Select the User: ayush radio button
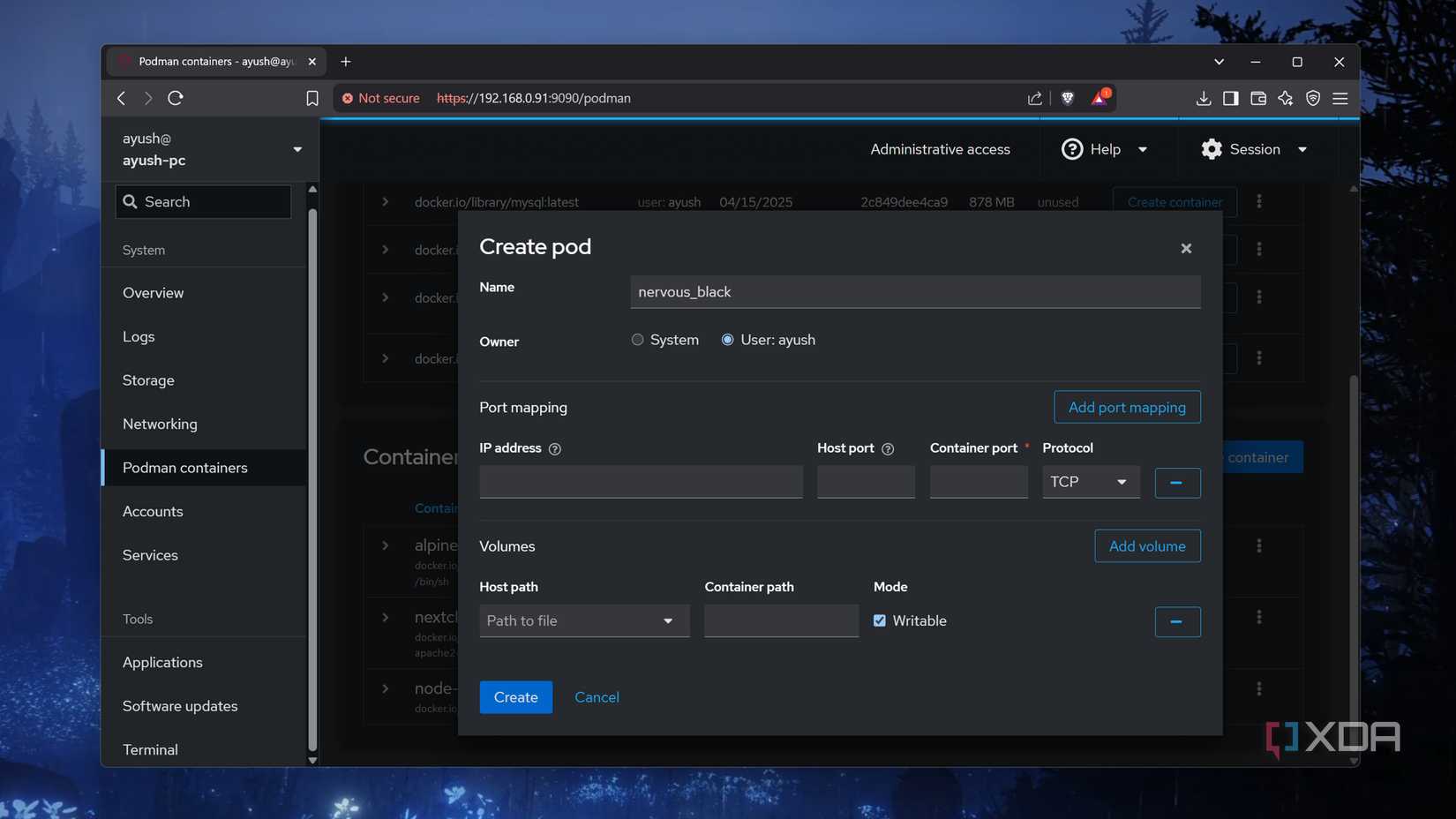Viewport: 1456px width, 819px height. point(727,339)
